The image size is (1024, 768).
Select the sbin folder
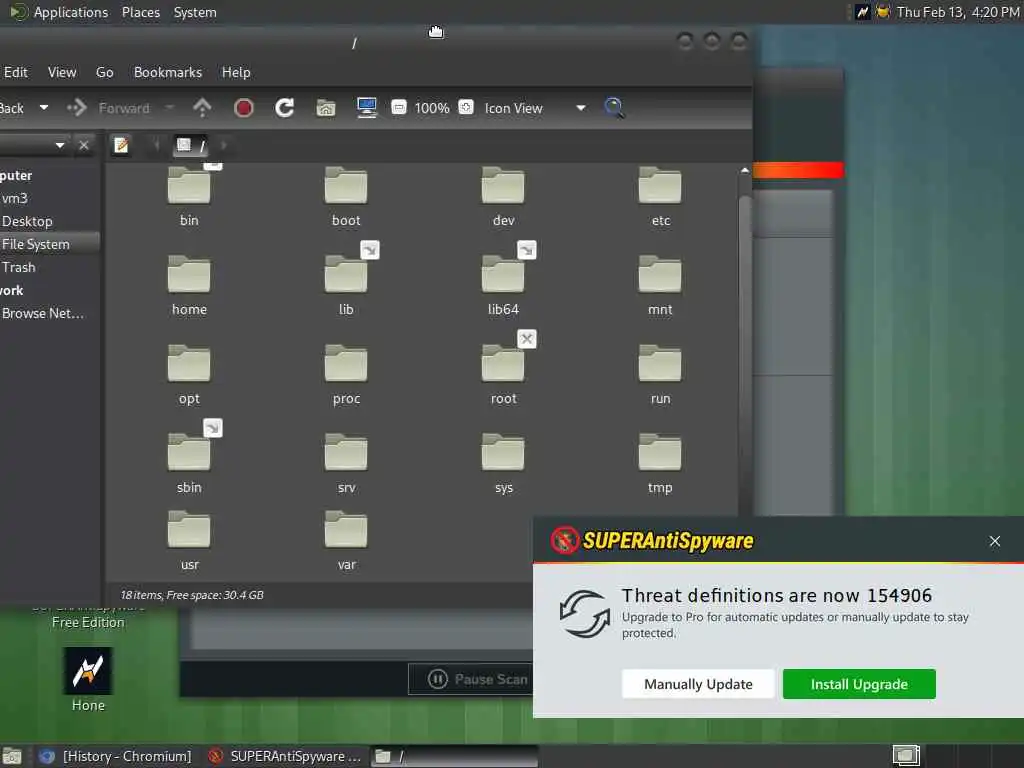(x=189, y=462)
